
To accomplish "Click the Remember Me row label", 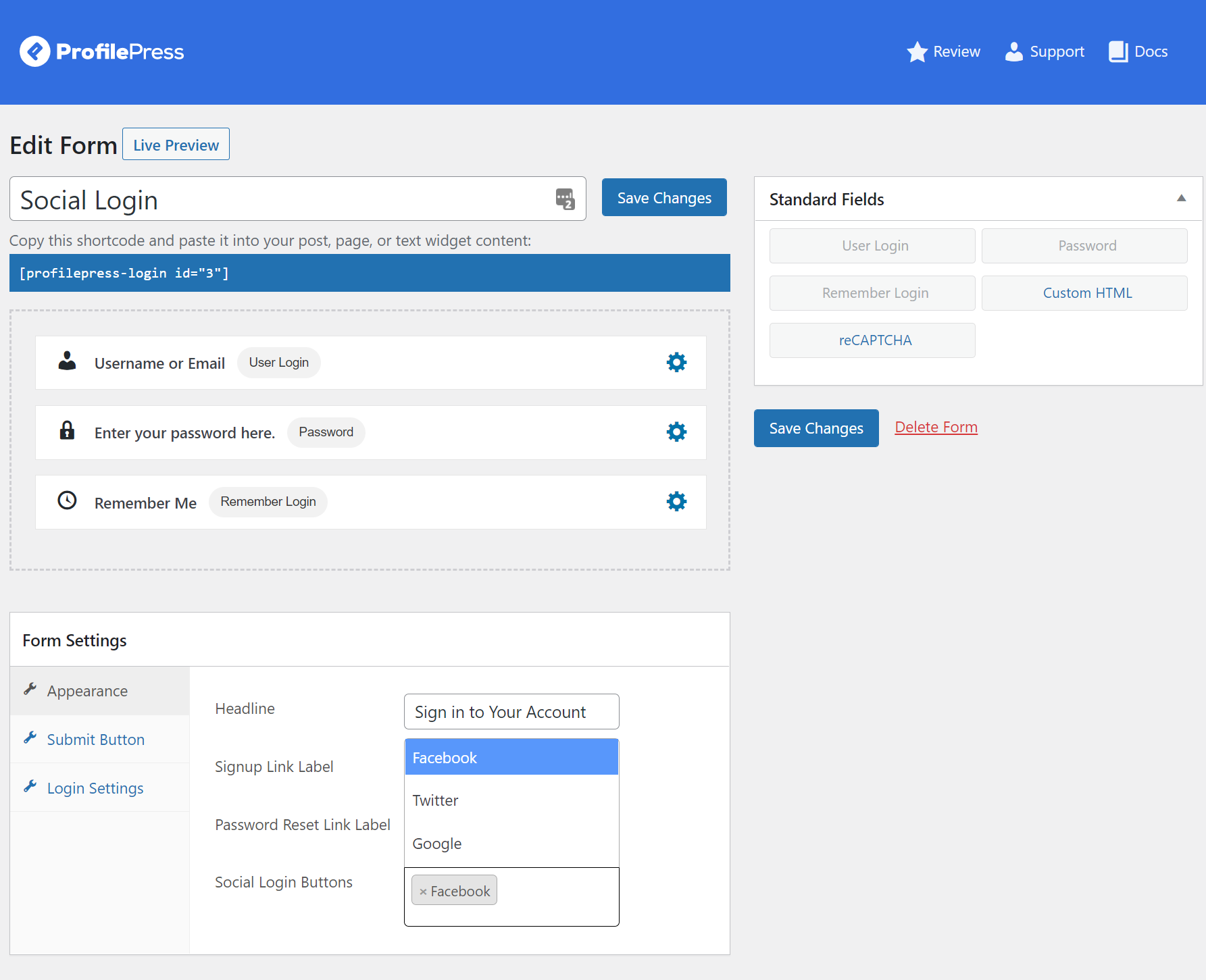I will (x=145, y=503).
